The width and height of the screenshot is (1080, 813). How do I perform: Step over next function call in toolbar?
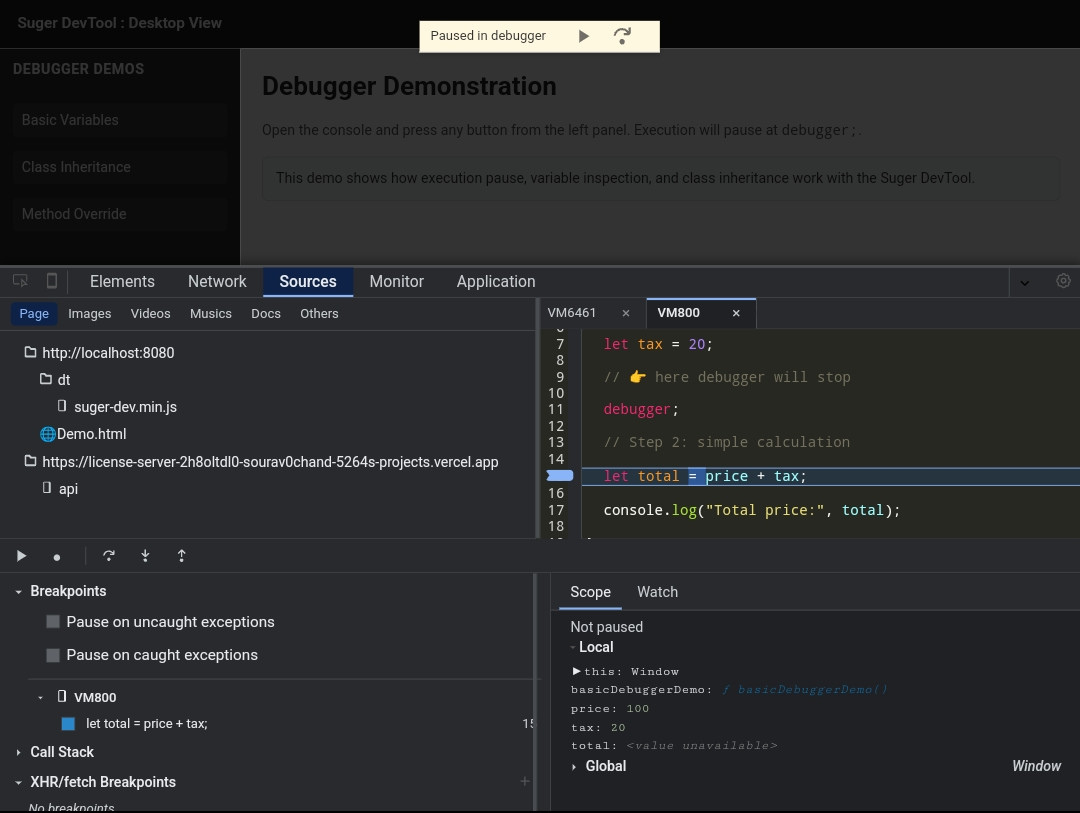pyautogui.click(x=109, y=555)
